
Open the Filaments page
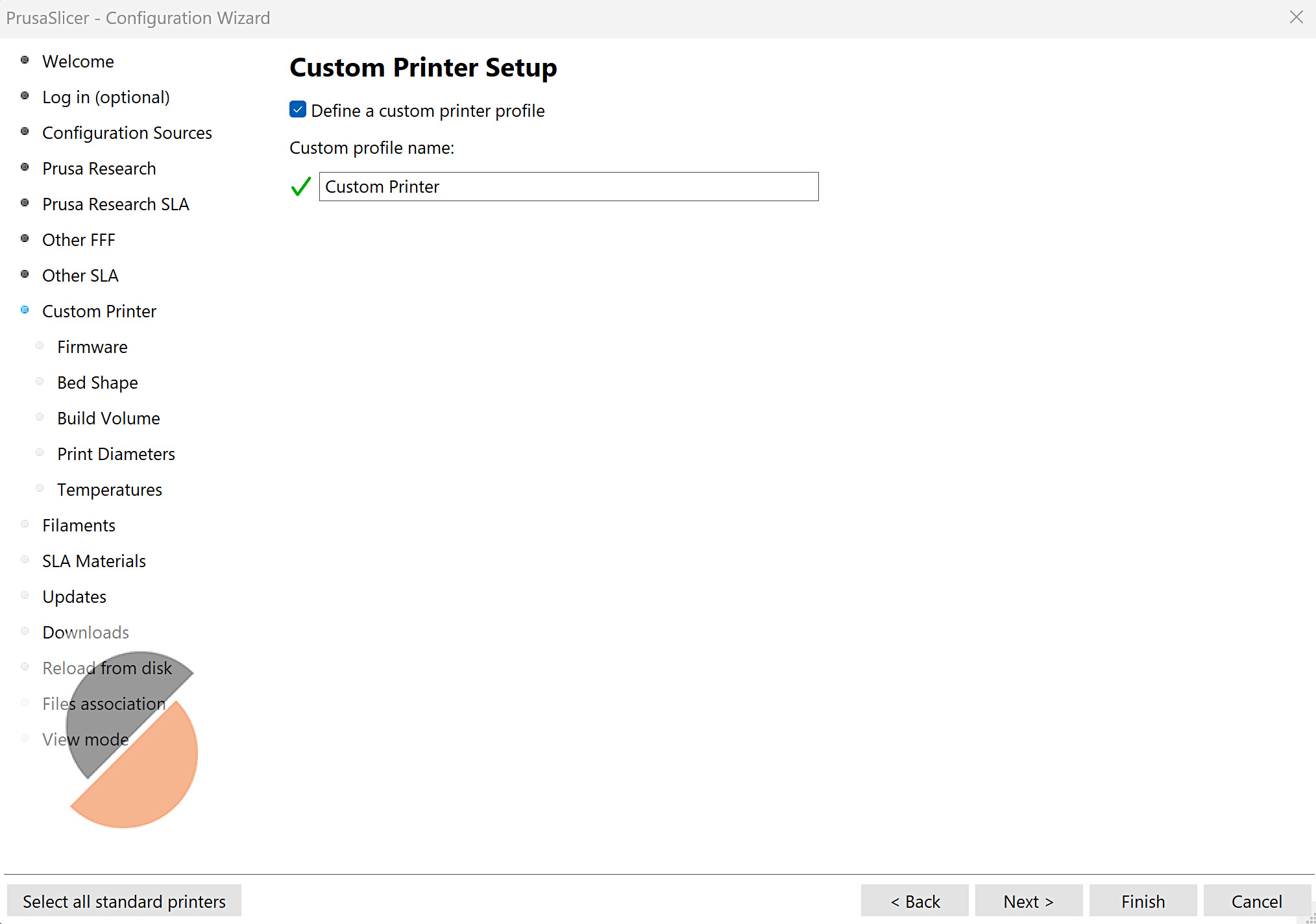pyautogui.click(x=79, y=526)
